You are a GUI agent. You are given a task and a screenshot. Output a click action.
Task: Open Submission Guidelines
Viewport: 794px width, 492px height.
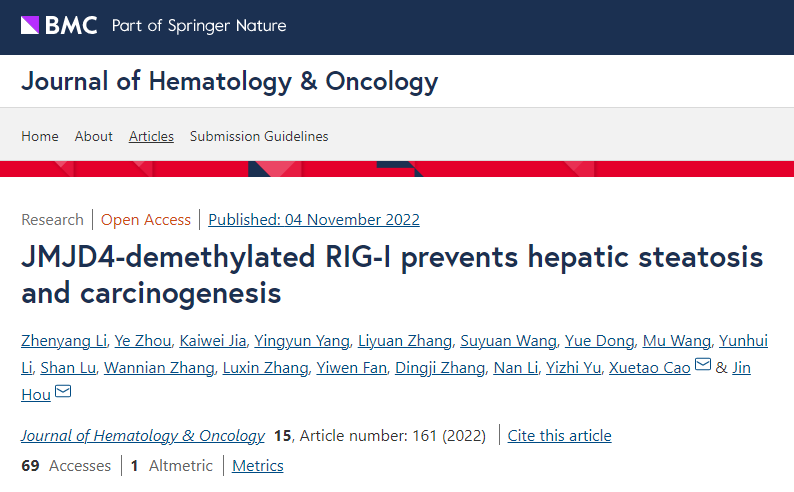(259, 136)
